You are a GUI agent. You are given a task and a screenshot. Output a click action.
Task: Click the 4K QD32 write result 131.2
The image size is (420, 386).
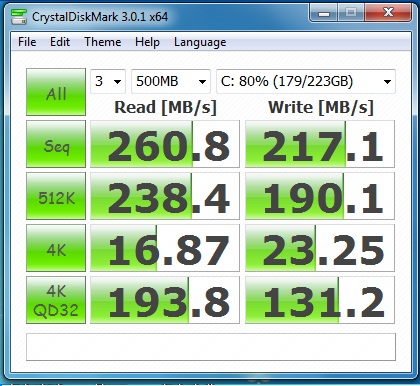[x=320, y=300]
